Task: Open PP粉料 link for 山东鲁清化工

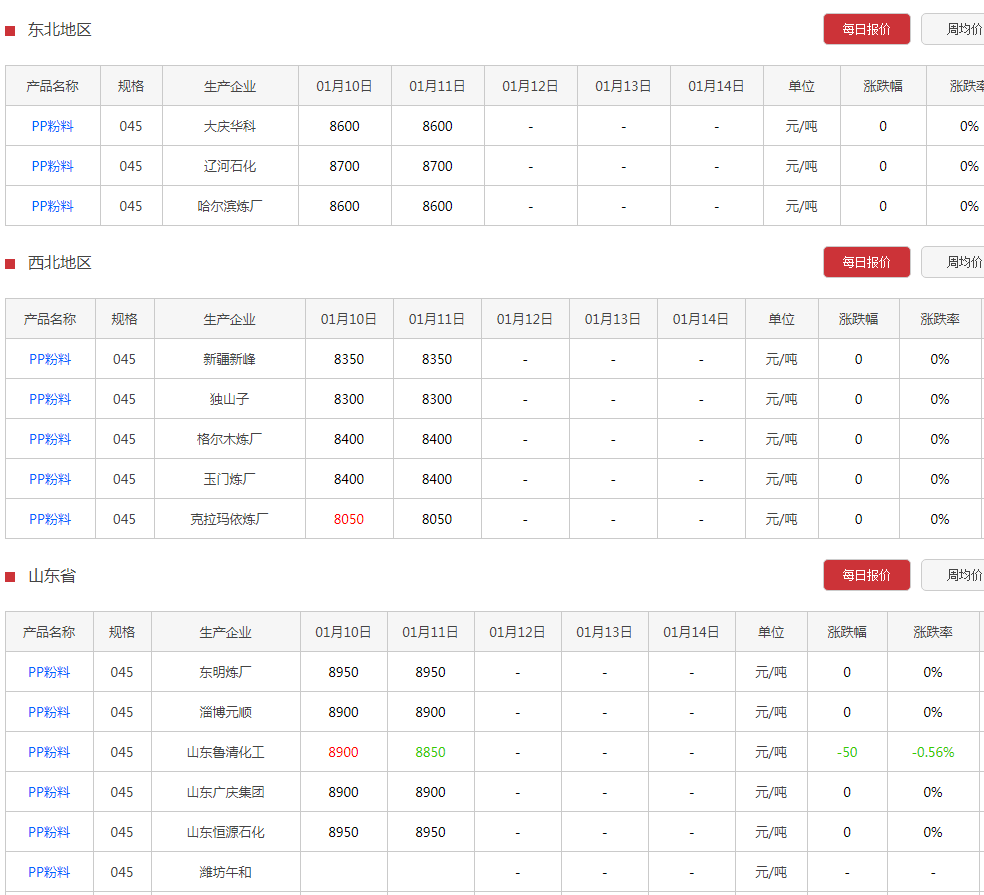Action: 49,752
